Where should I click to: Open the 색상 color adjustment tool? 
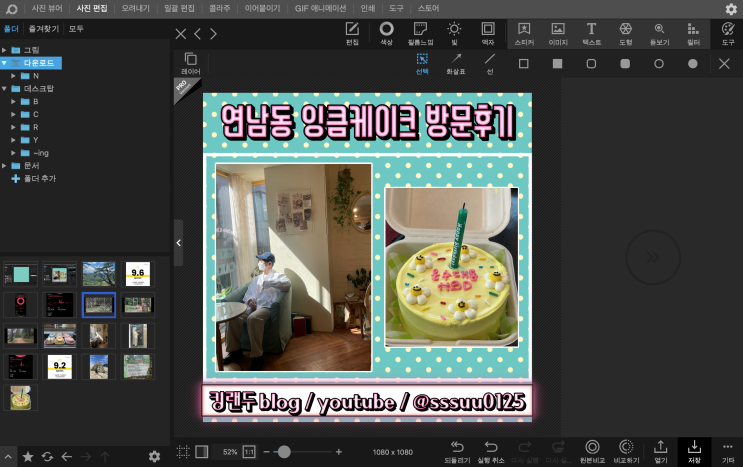[386, 34]
